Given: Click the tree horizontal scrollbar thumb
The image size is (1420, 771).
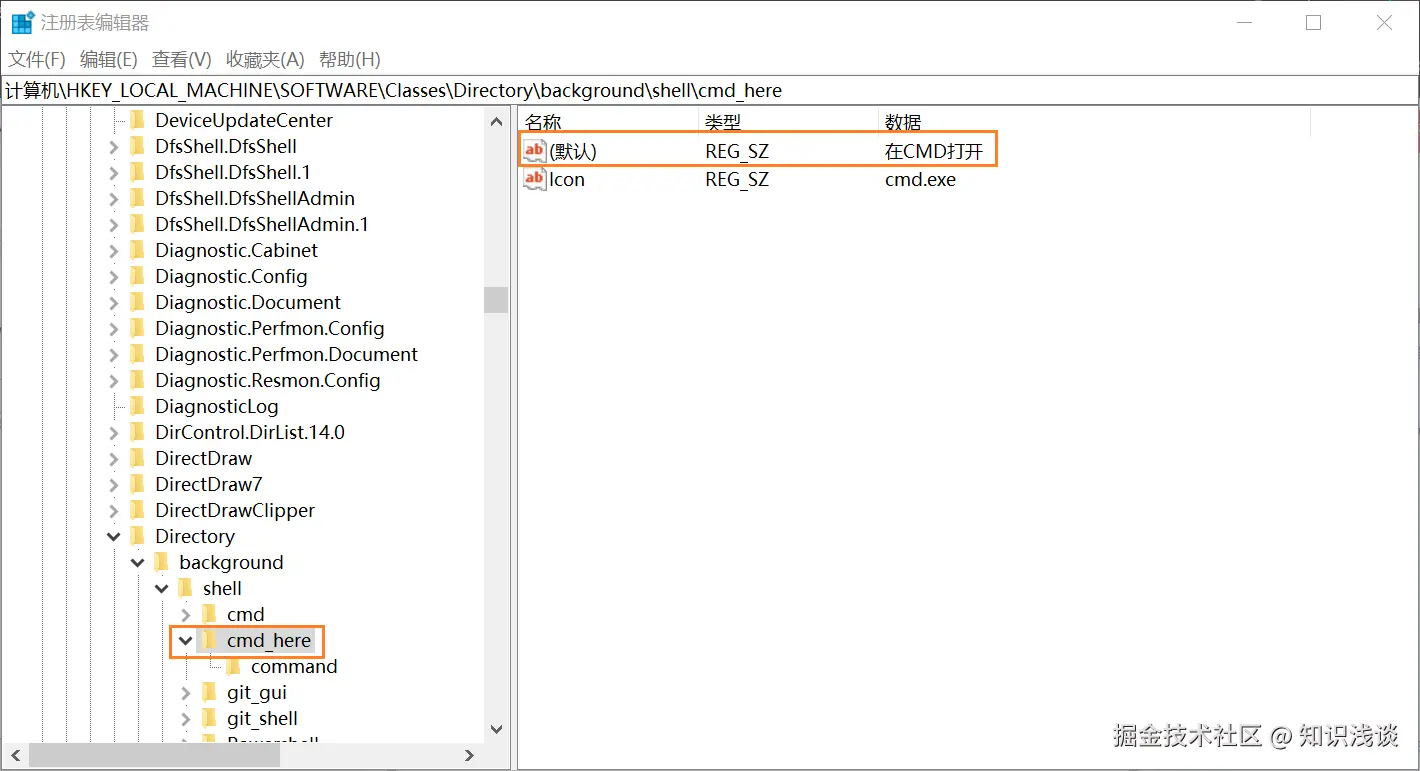Looking at the screenshot, I should click(156, 755).
